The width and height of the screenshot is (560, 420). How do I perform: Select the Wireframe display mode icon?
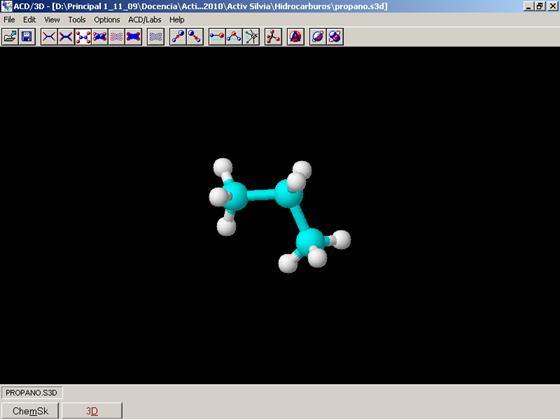49,37
